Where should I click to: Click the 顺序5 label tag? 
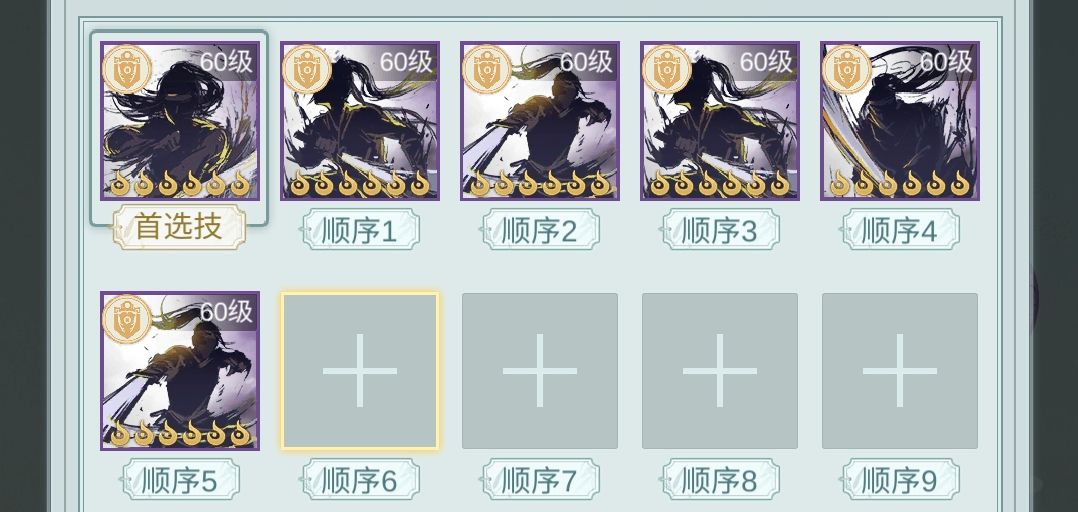click(179, 480)
